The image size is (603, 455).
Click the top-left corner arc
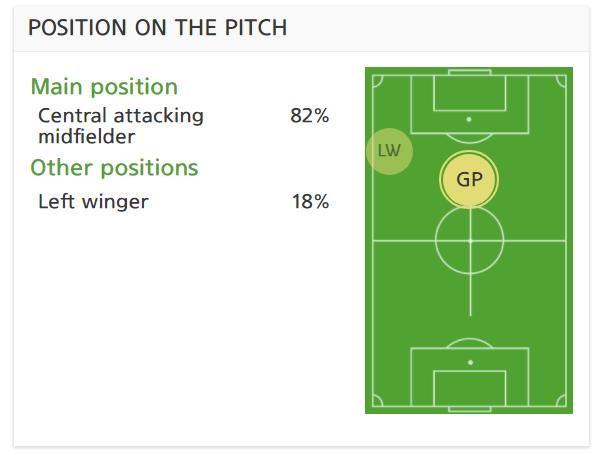(378, 81)
